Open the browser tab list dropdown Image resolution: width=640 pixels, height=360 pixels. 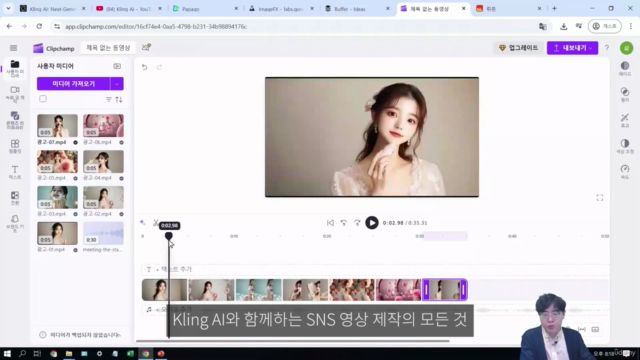8,8
